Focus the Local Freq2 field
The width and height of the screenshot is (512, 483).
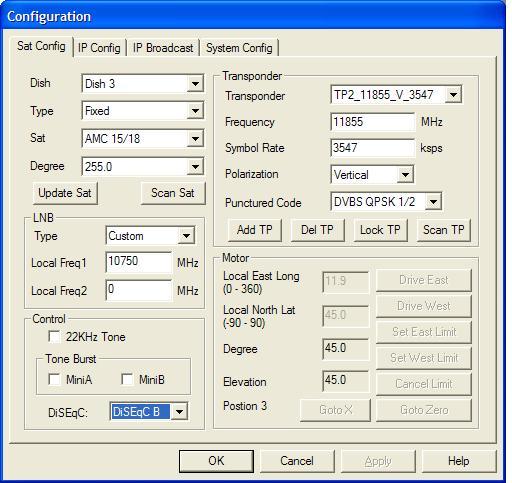click(x=139, y=290)
